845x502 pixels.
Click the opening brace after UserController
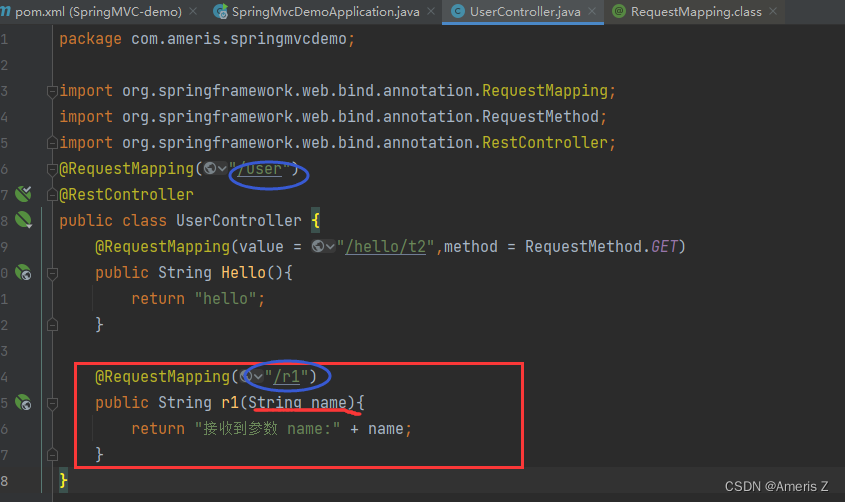(316, 220)
